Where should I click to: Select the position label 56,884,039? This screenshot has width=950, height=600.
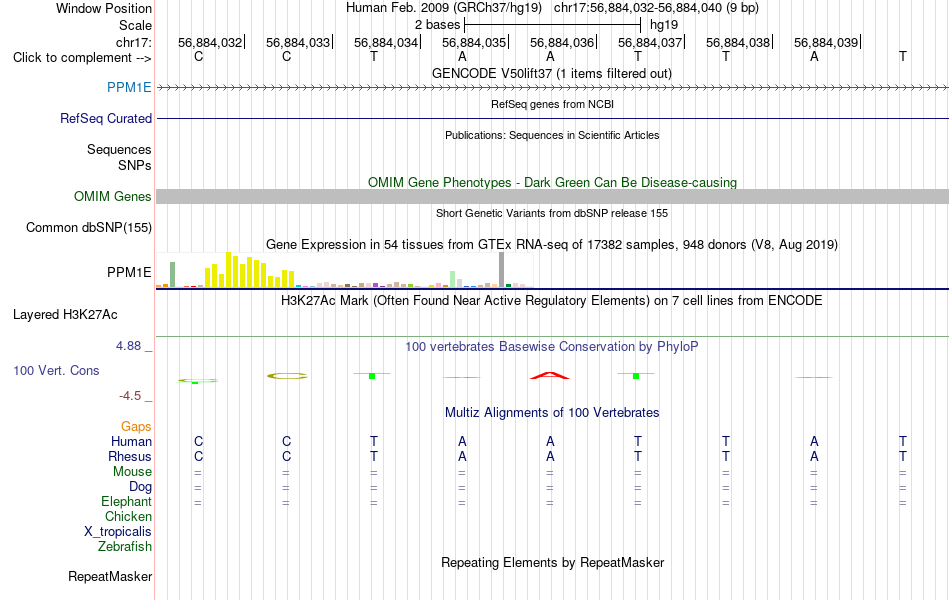point(826,42)
